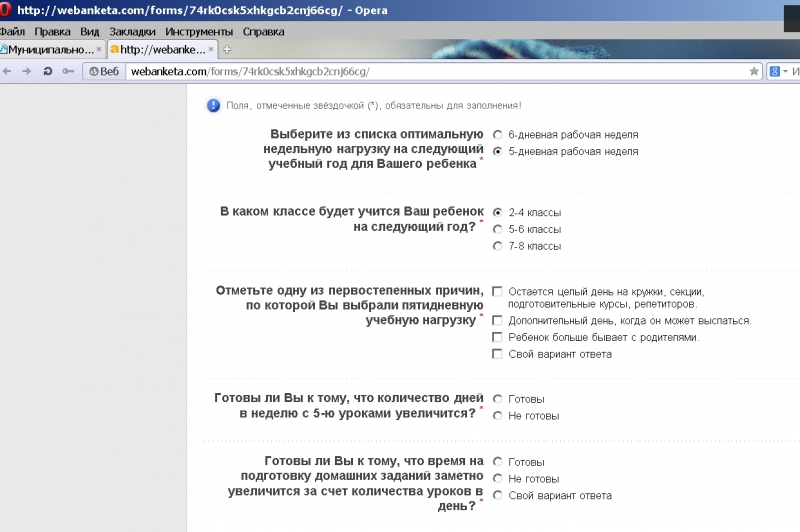Viewport: 800px width, 532px height.
Task: Click the browser Back arrow button
Action: (8, 71)
